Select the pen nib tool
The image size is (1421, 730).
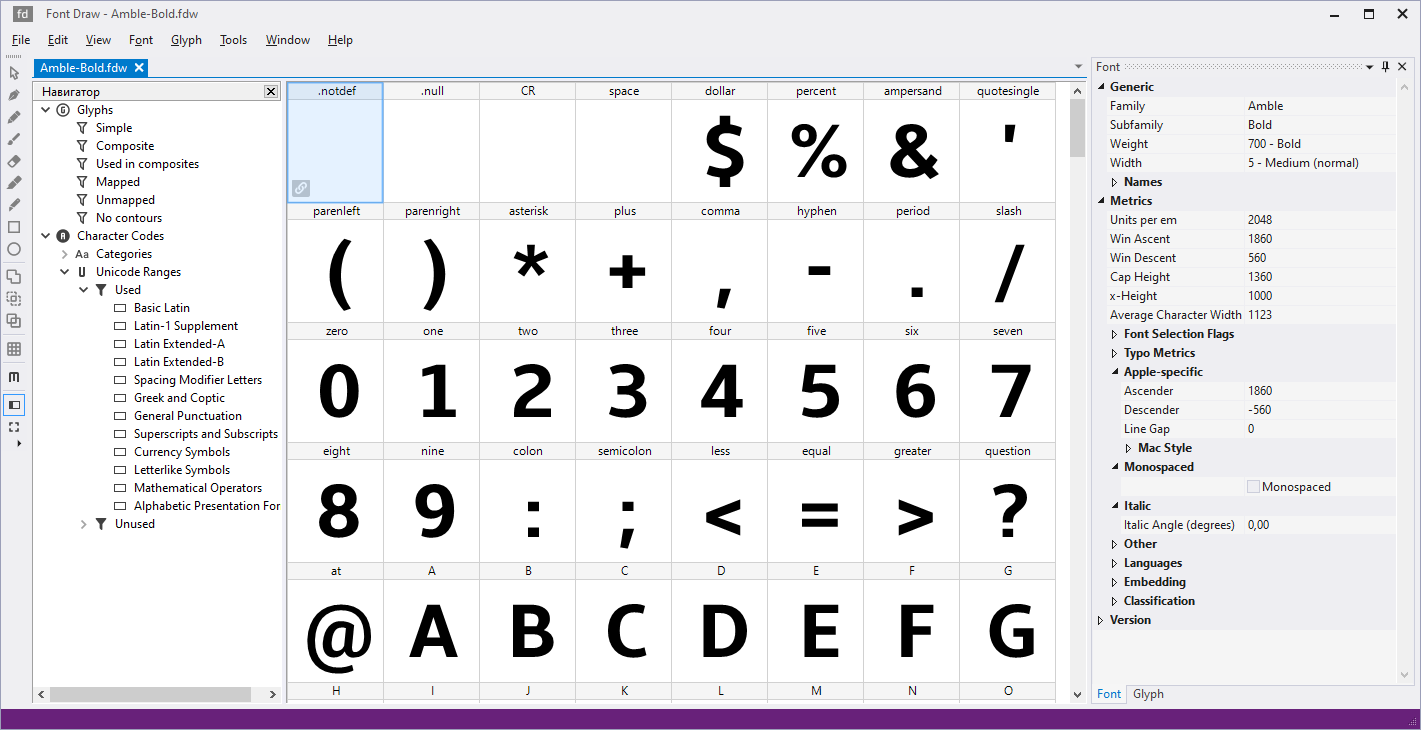tap(14, 95)
